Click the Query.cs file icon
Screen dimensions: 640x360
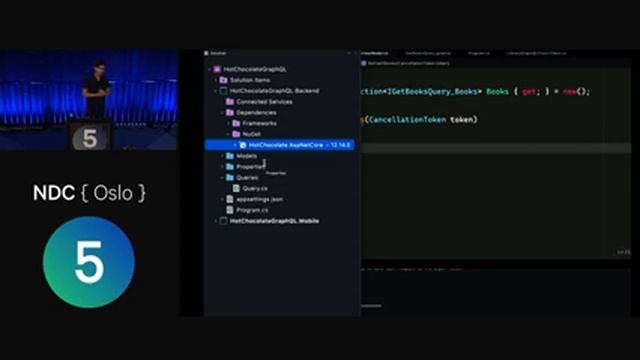tap(236, 188)
